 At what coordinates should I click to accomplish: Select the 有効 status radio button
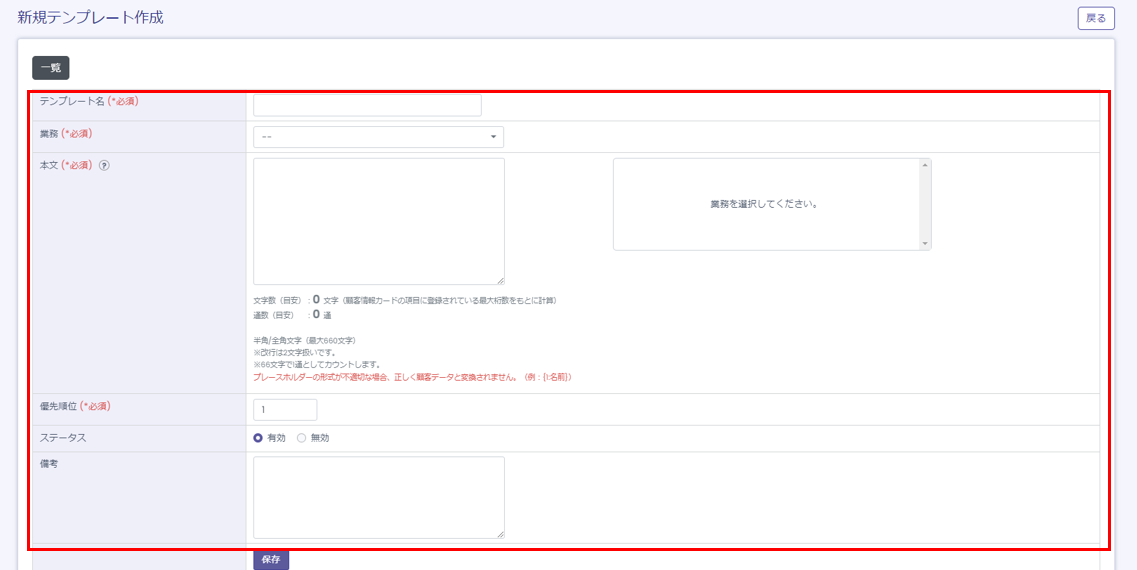tap(259, 438)
